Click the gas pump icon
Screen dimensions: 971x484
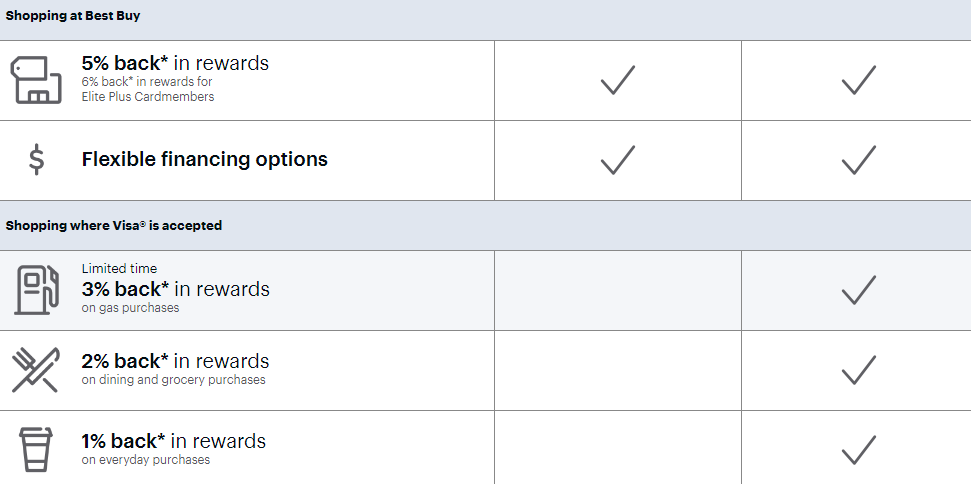37,290
